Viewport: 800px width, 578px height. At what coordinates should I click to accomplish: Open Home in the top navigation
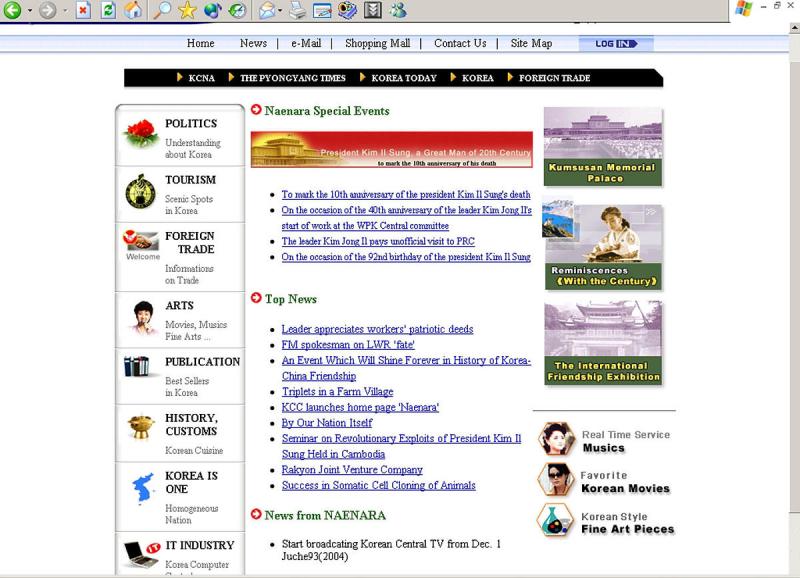[x=201, y=43]
